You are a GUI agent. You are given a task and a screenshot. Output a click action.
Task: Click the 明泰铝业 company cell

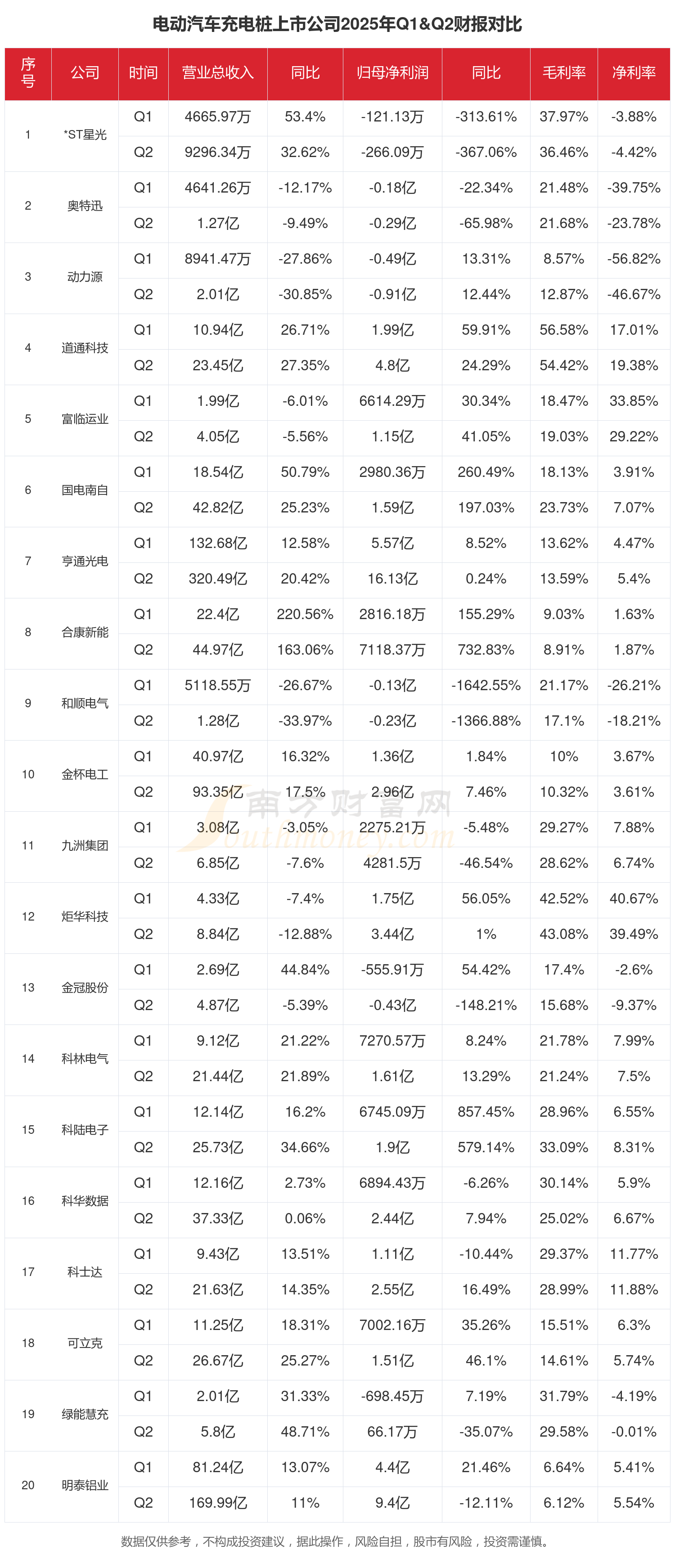85,1485
